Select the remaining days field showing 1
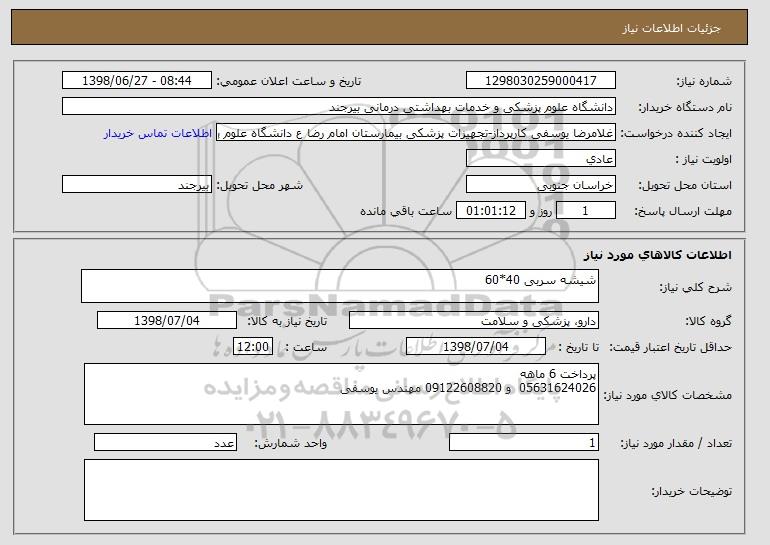Image resolution: width=770 pixels, height=545 pixels. 585,211
